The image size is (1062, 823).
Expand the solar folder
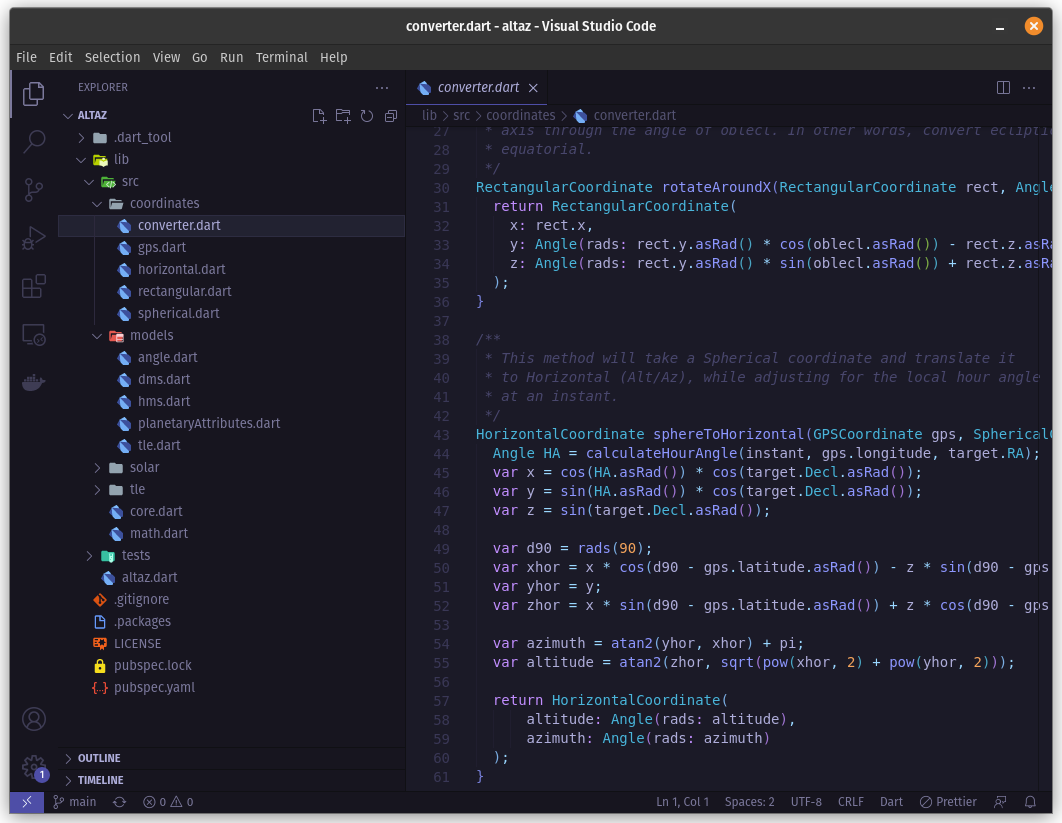(144, 467)
